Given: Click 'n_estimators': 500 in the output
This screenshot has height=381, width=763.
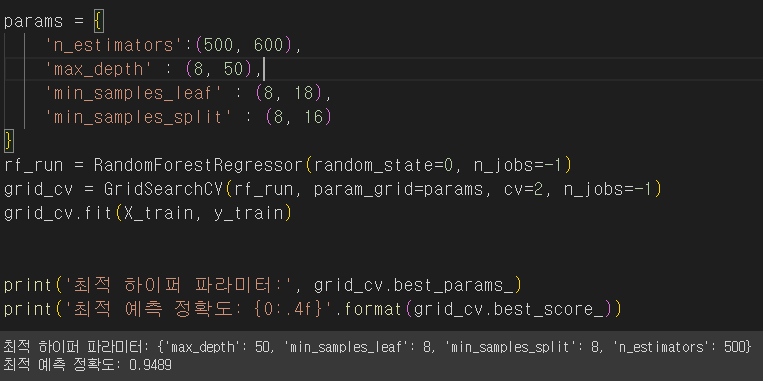Looking at the screenshot, I should (679, 346).
